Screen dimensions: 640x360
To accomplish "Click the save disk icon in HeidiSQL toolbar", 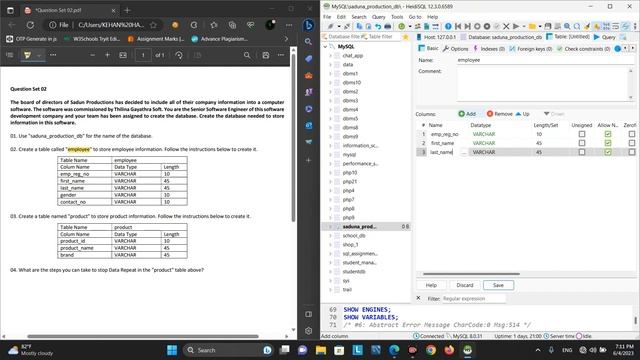I will [x=548, y=27].
